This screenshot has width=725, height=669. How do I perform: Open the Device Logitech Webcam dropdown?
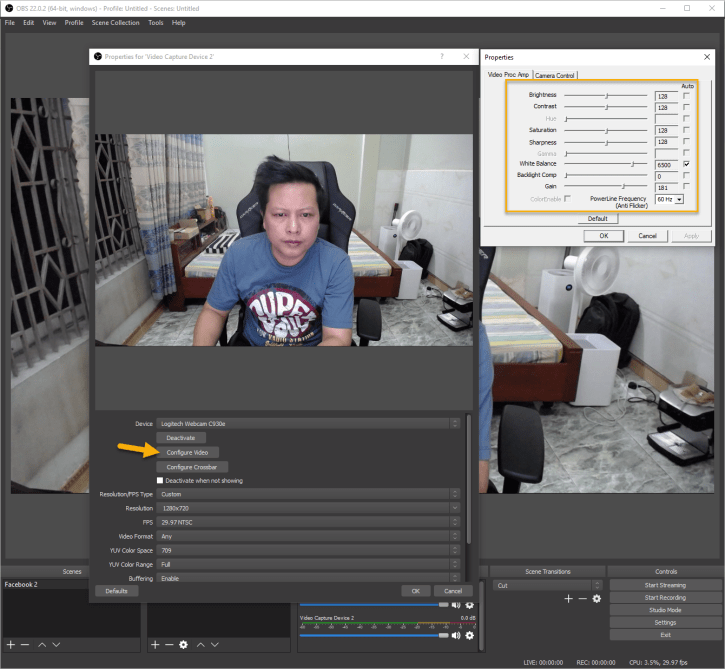308,424
